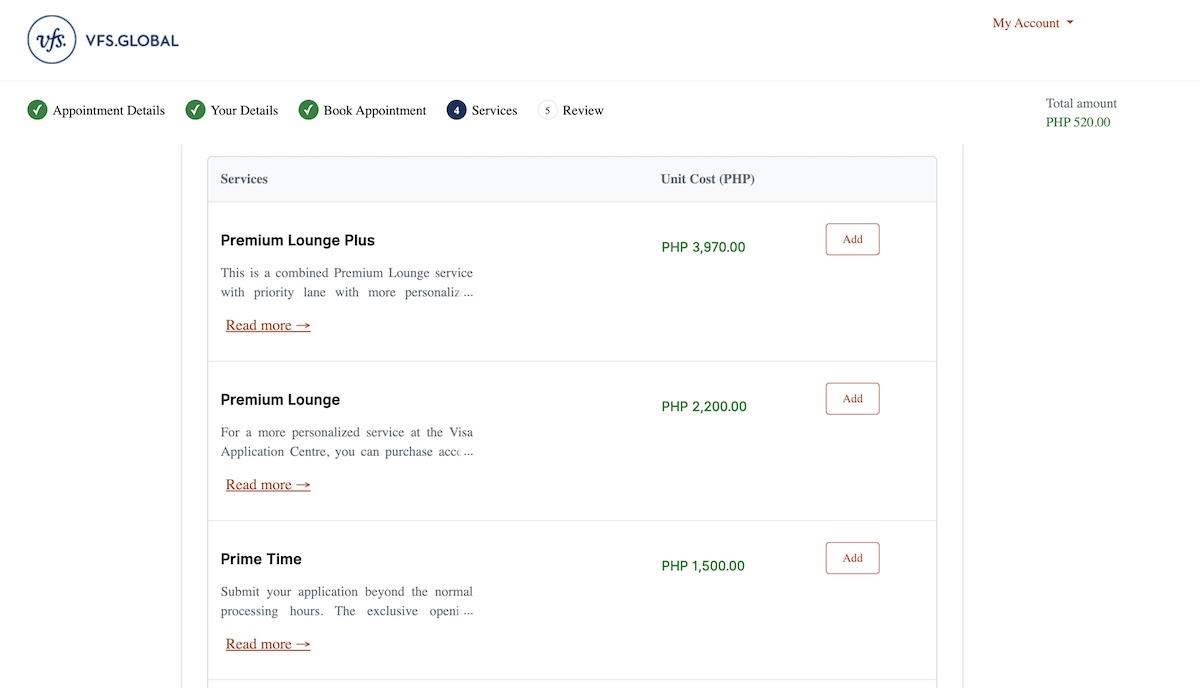Add the Premium Lounge service
This screenshot has height=688, width=1200.
(x=852, y=399)
